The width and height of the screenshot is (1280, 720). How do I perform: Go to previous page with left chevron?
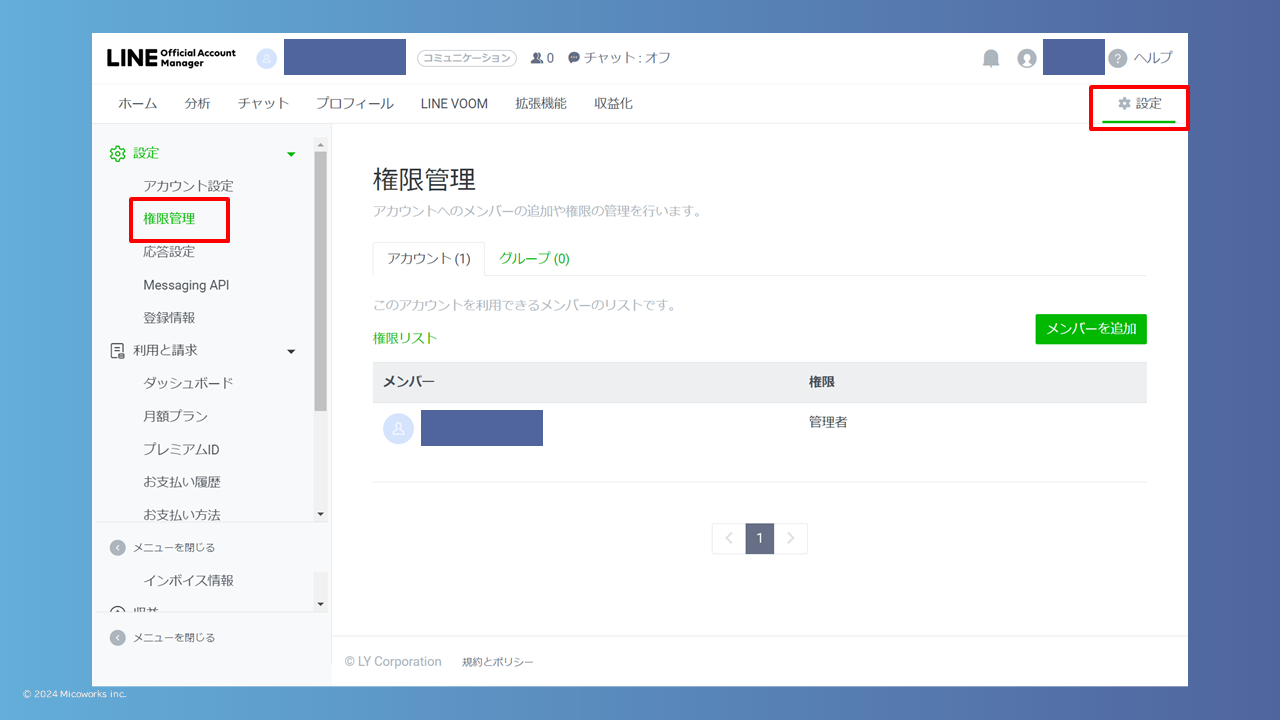[x=728, y=538]
